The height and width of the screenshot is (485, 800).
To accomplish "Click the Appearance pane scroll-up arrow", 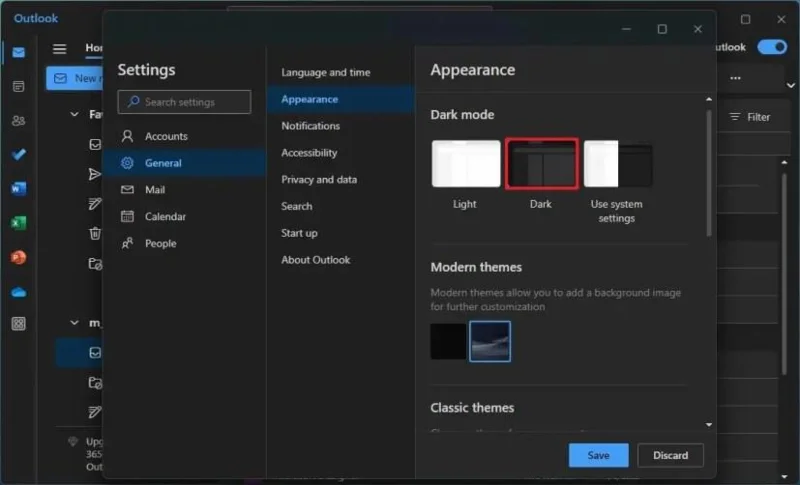I will pyautogui.click(x=709, y=99).
